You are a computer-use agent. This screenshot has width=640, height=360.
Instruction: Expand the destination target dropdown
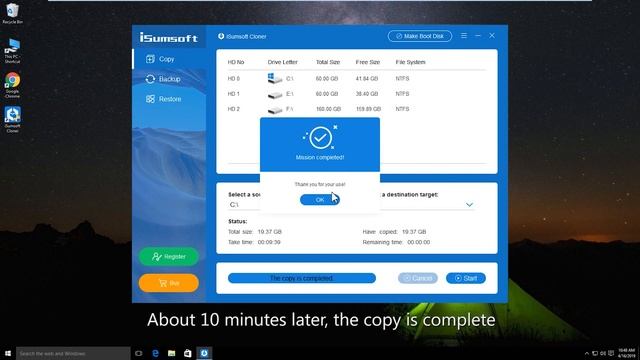point(469,204)
